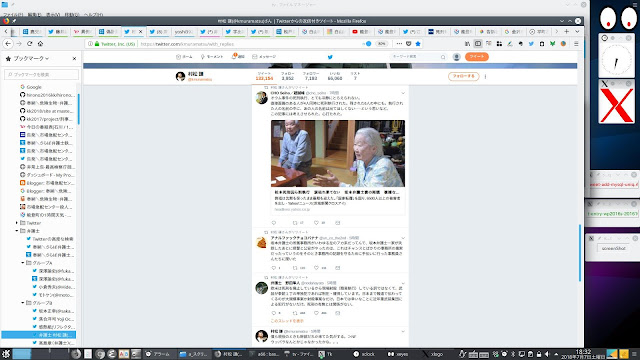The width and height of the screenshot is (640, 360).
Task: Open the Firefox library icon
Action: [x=467, y=44]
